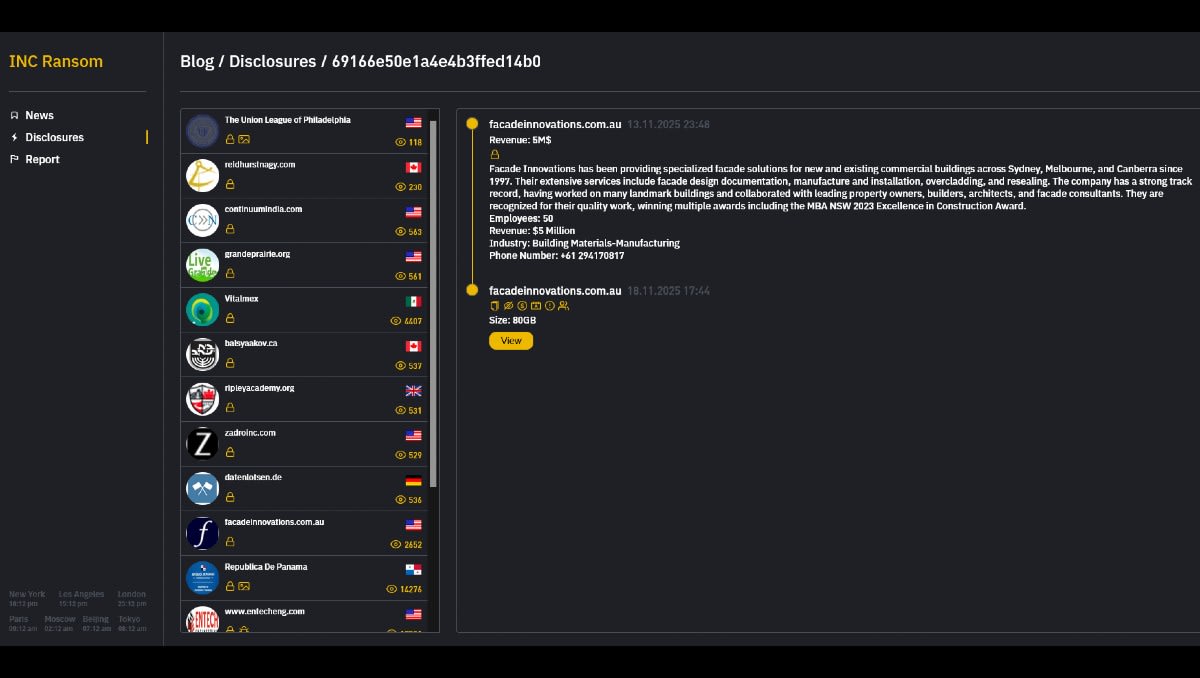Click the dollar coin icon on the leak post

click(x=521, y=306)
